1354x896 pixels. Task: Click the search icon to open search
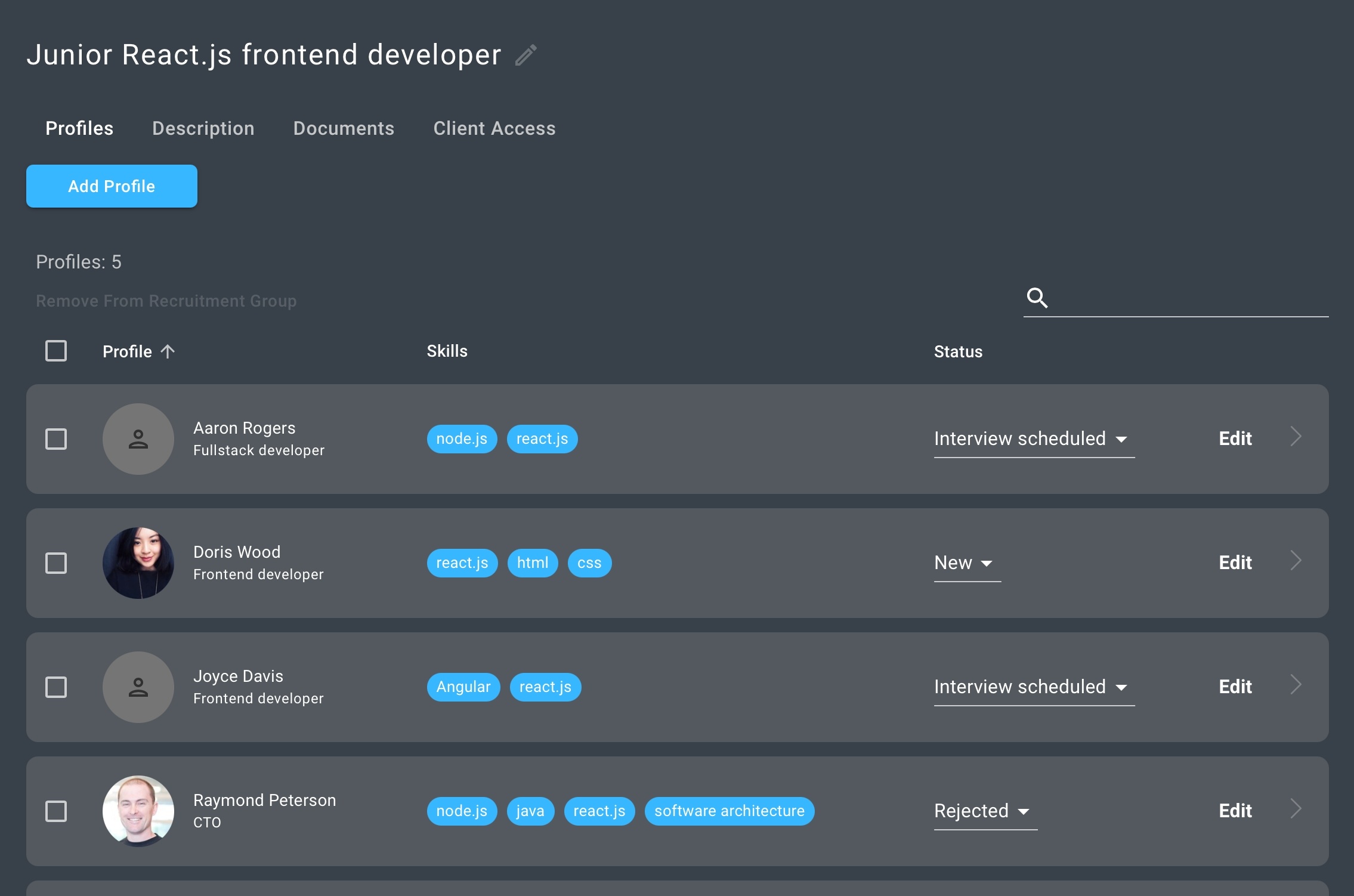click(1037, 296)
